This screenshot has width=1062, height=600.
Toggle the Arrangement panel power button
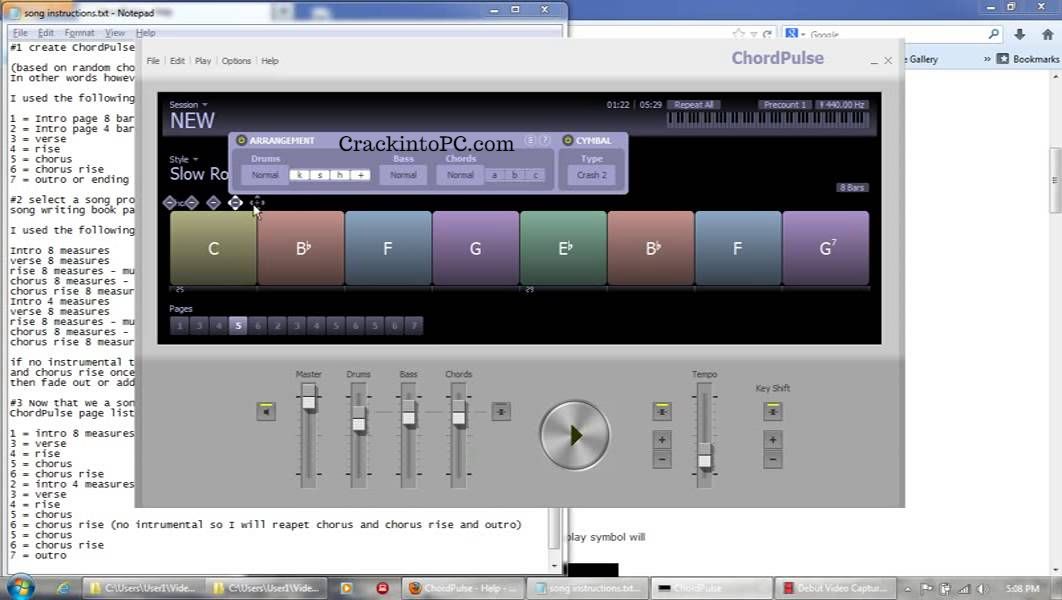tap(241, 140)
